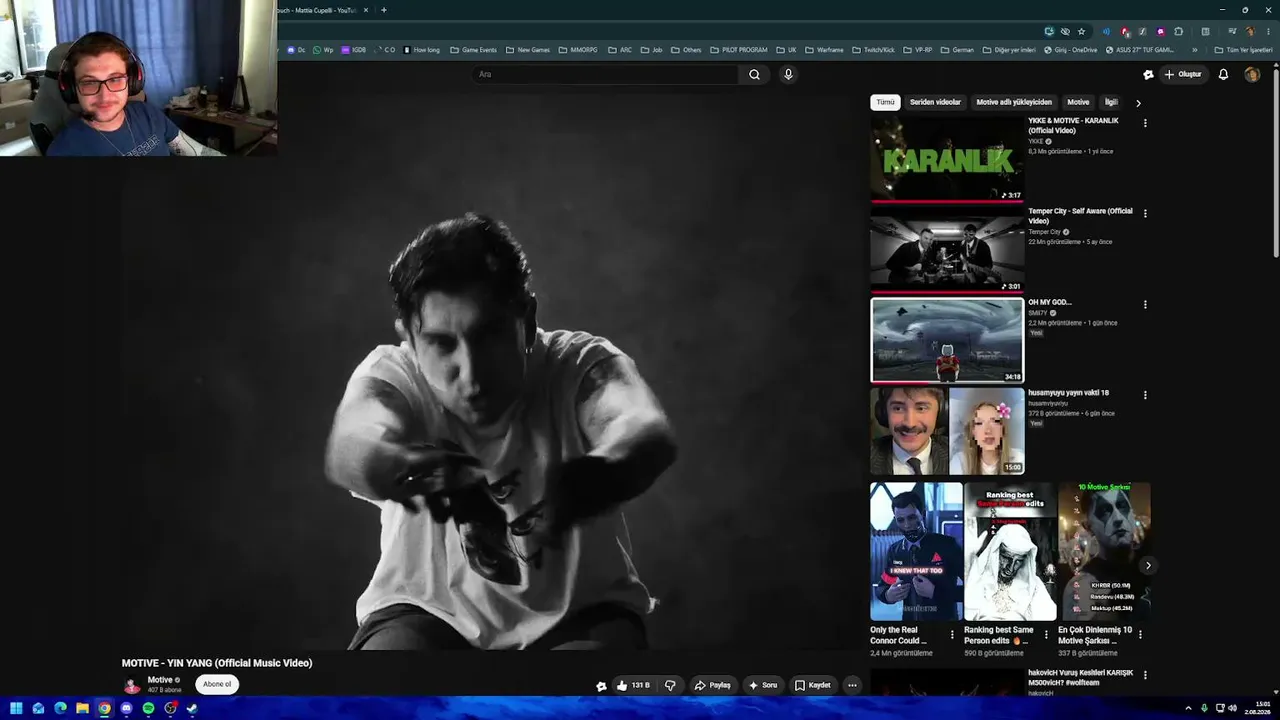The height and width of the screenshot is (720, 1280).
Task: Expand hidden bookmarks overflow chevron
Action: pyautogui.click(x=1194, y=50)
